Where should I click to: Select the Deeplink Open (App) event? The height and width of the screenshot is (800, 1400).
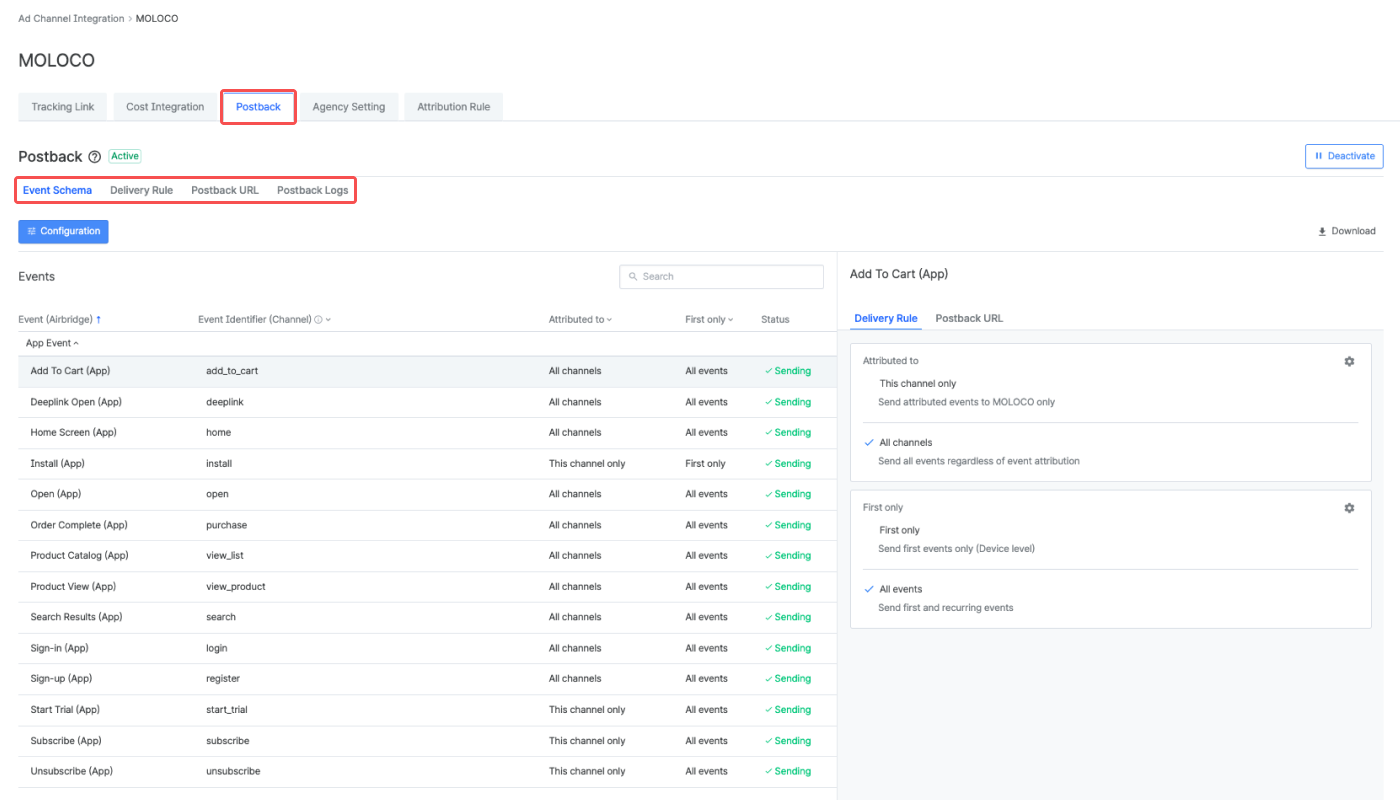tap(427, 402)
